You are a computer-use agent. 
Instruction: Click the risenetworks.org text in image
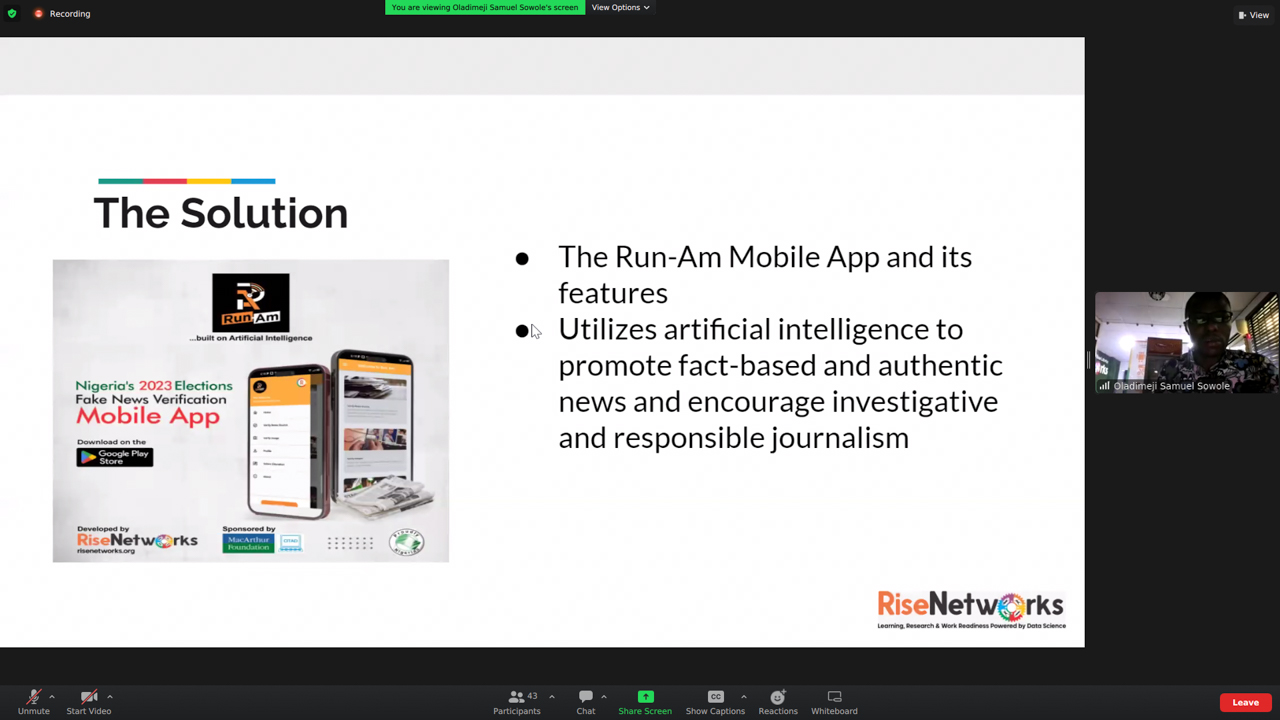[x=106, y=550]
